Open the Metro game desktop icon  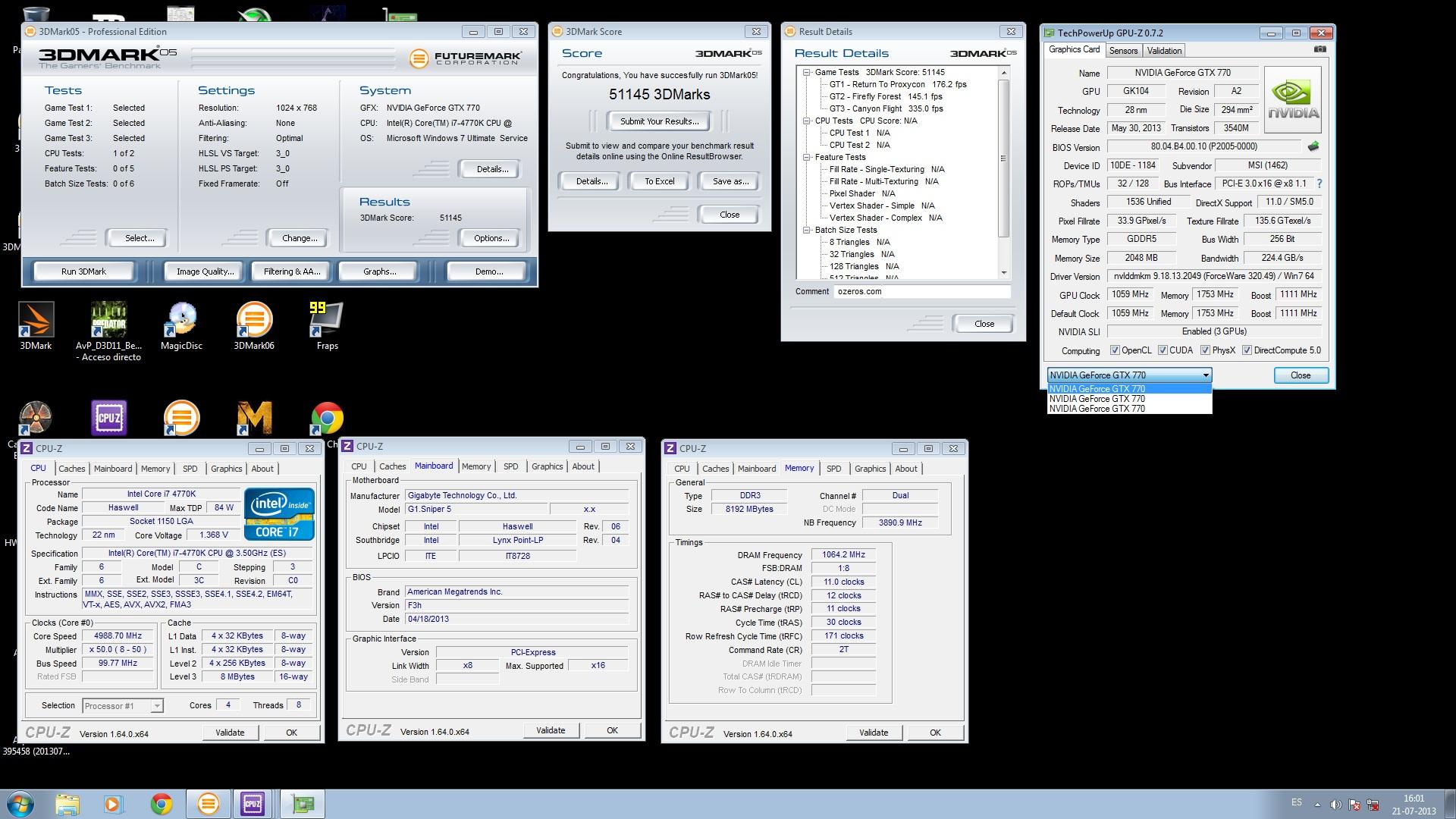pyautogui.click(x=254, y=417)
